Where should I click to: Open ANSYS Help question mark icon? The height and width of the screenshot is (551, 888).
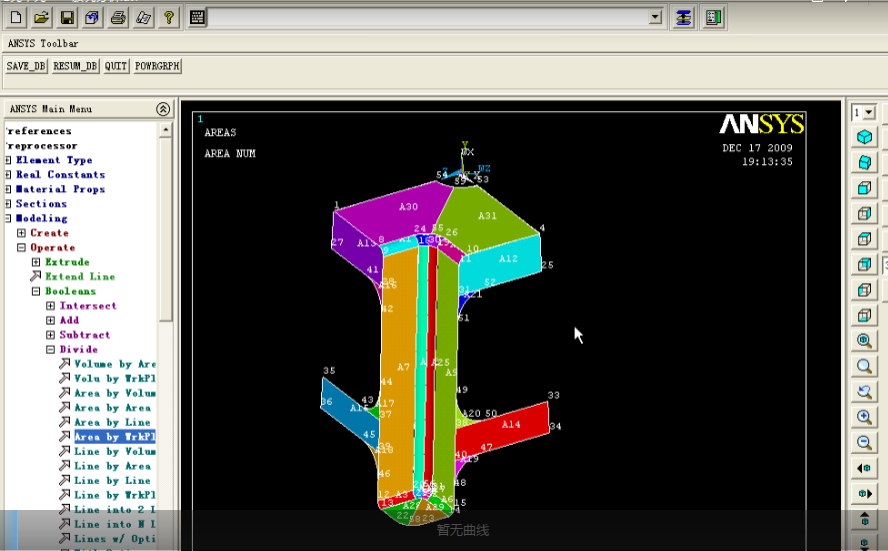point(169,18)
